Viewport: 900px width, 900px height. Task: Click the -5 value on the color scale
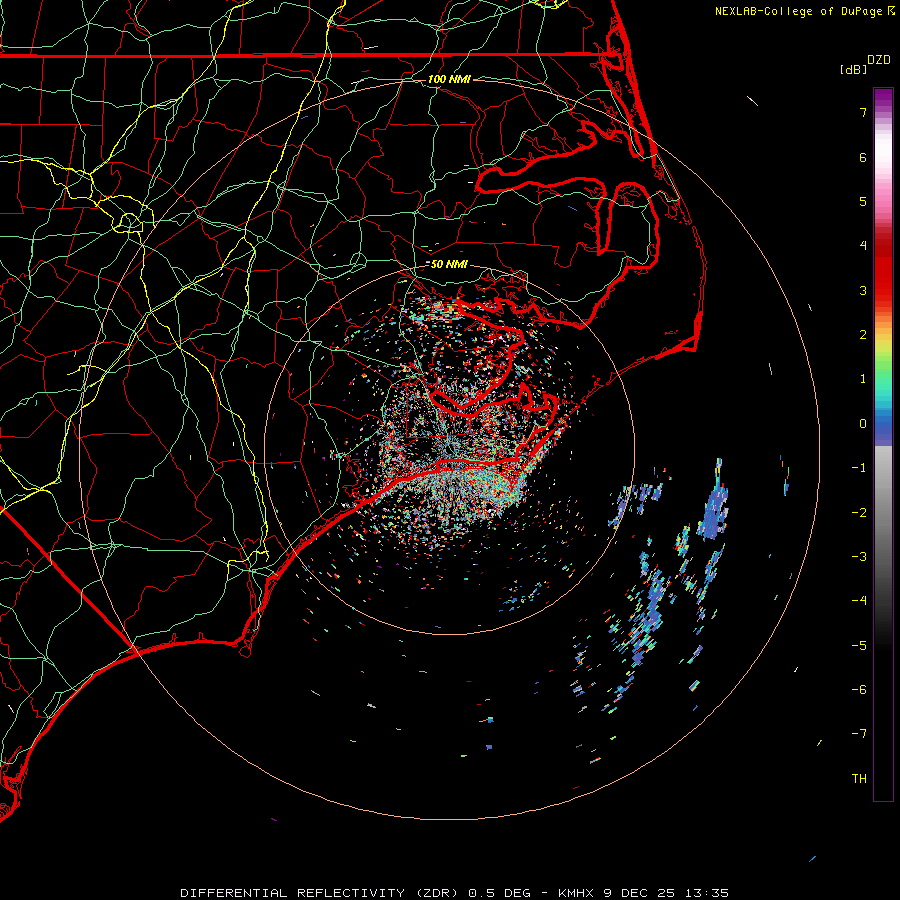point(859,646)
